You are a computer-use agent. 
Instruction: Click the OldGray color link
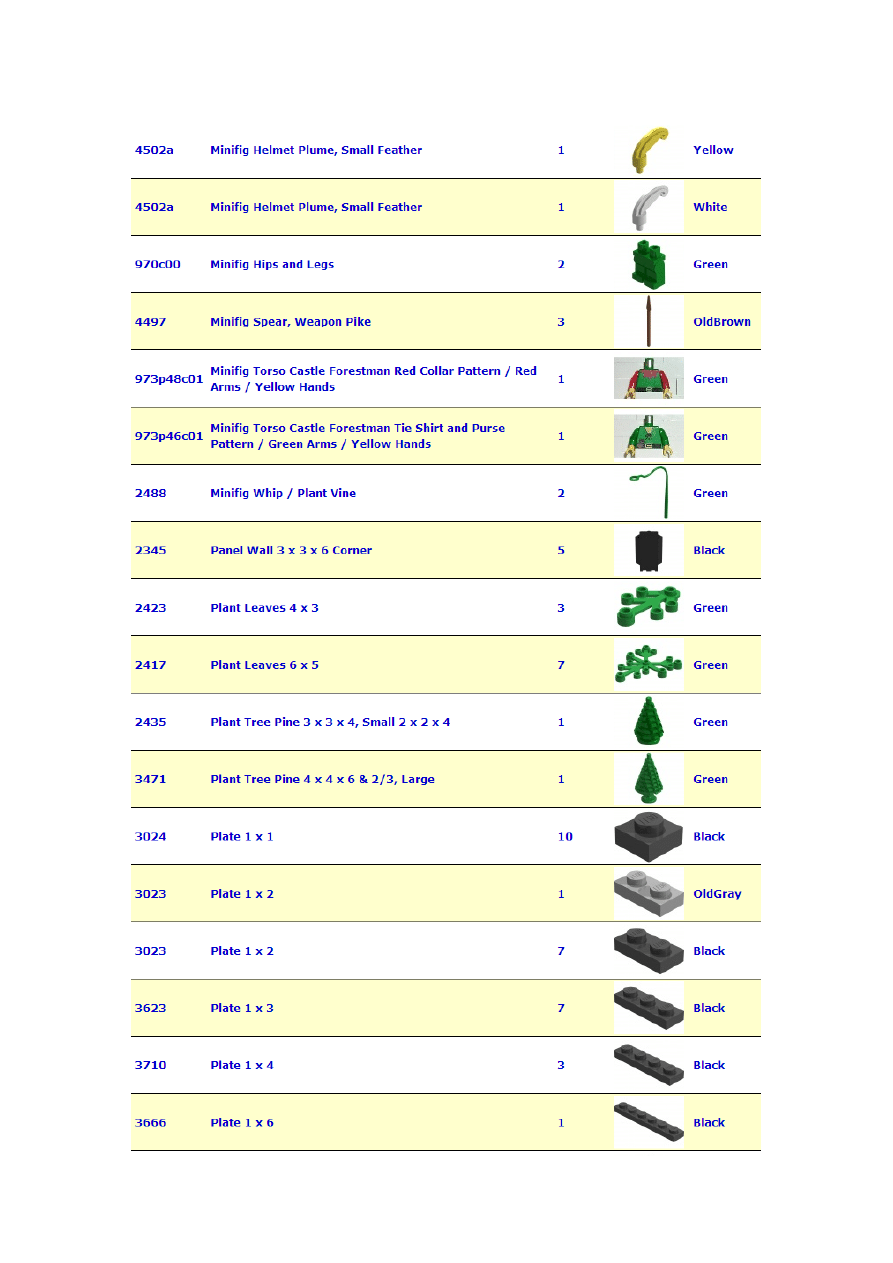click(x=717, y=894)
